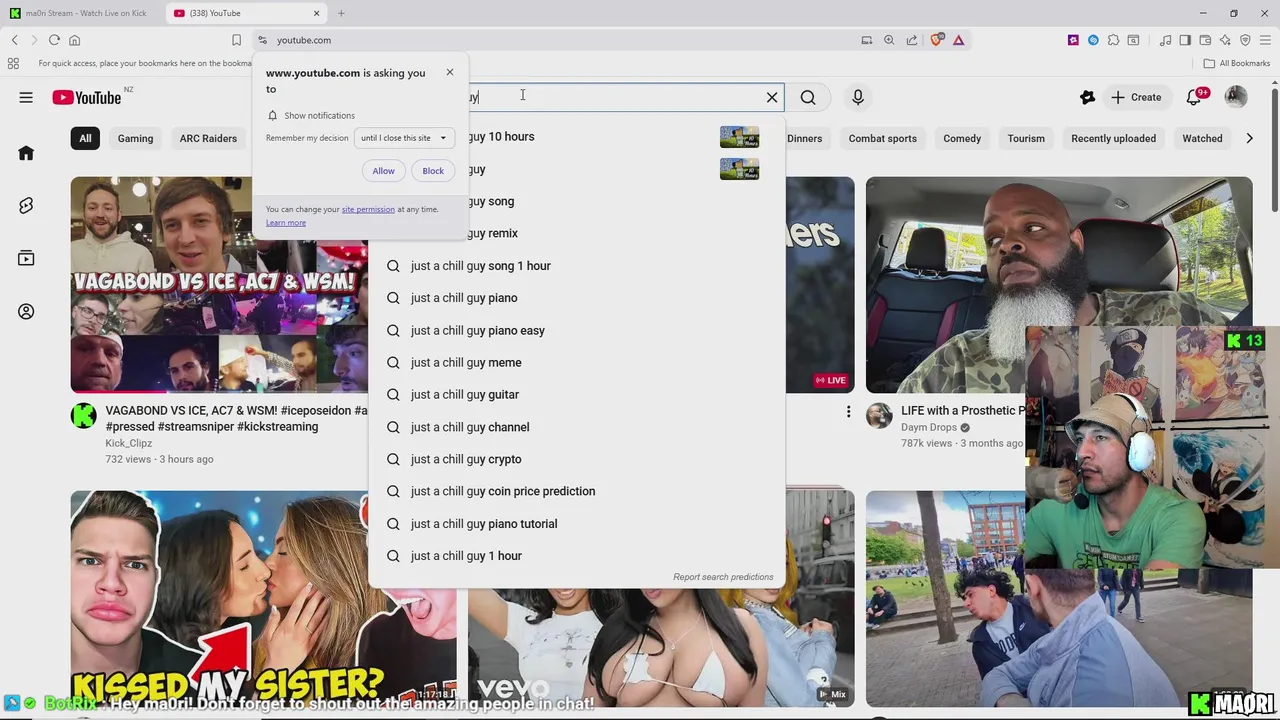Select the Combat sports filter chip
1280x720 pixels.
tap(882, 138)
